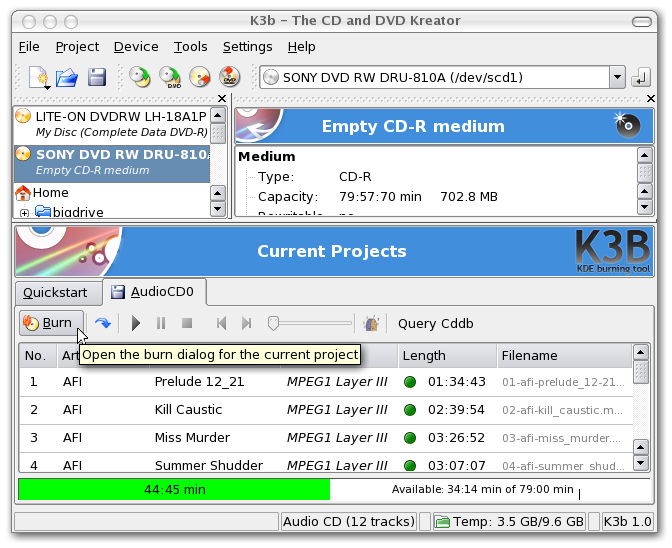
Task: Click the Available 34:14 min text
Action: [483, 489]
